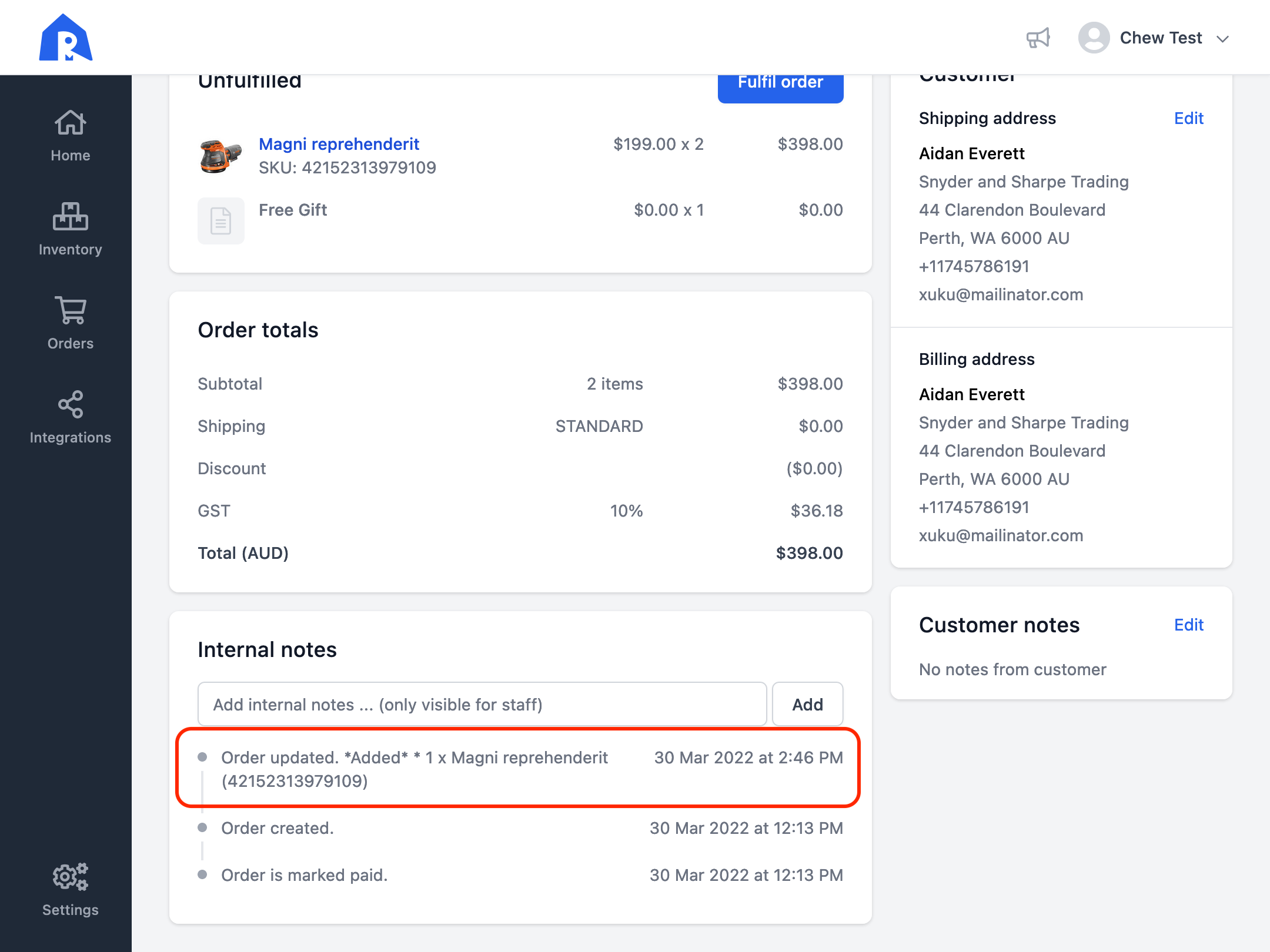Viewport: 1270px width, 952px height.
Task: Open Integrations share icon
Action: pyautogui.click(x=70, y=404)
